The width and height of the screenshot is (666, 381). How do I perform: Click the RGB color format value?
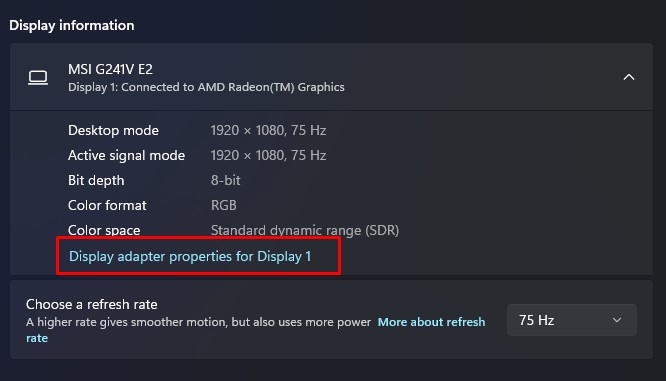[x=223, y=206]
